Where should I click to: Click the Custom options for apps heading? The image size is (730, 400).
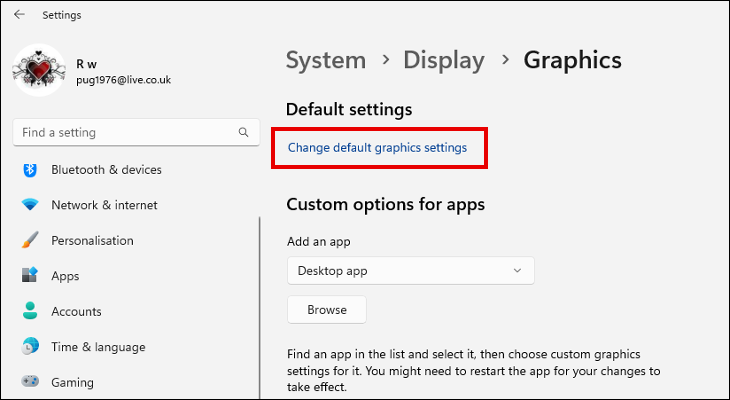(x=385, y=204)
